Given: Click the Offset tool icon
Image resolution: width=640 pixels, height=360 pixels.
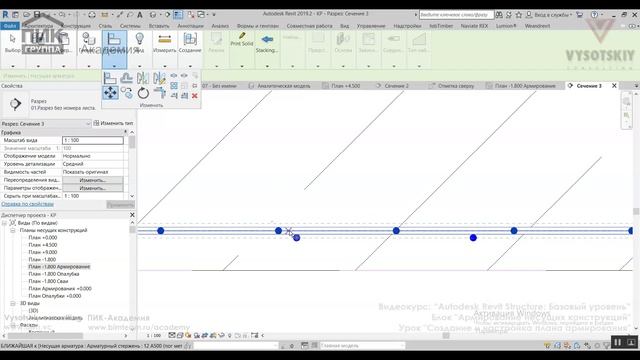Looking at the screenshot, I should (127, 78).
